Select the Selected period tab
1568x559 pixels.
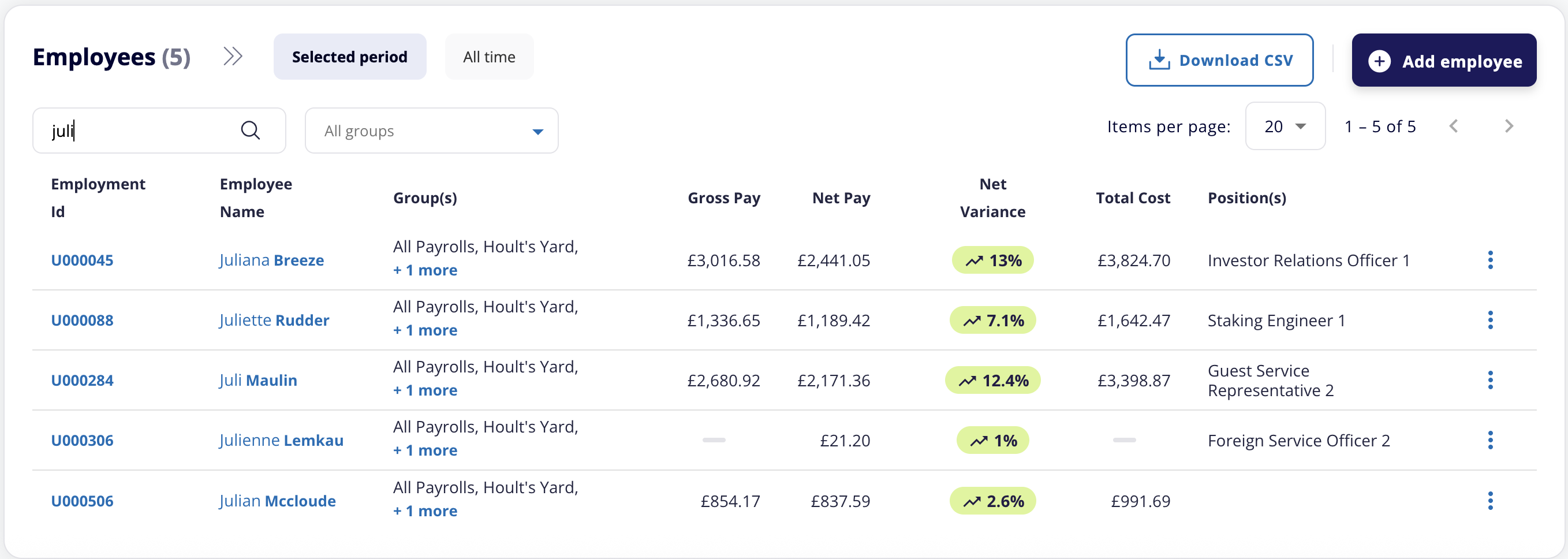pos(349,57)
